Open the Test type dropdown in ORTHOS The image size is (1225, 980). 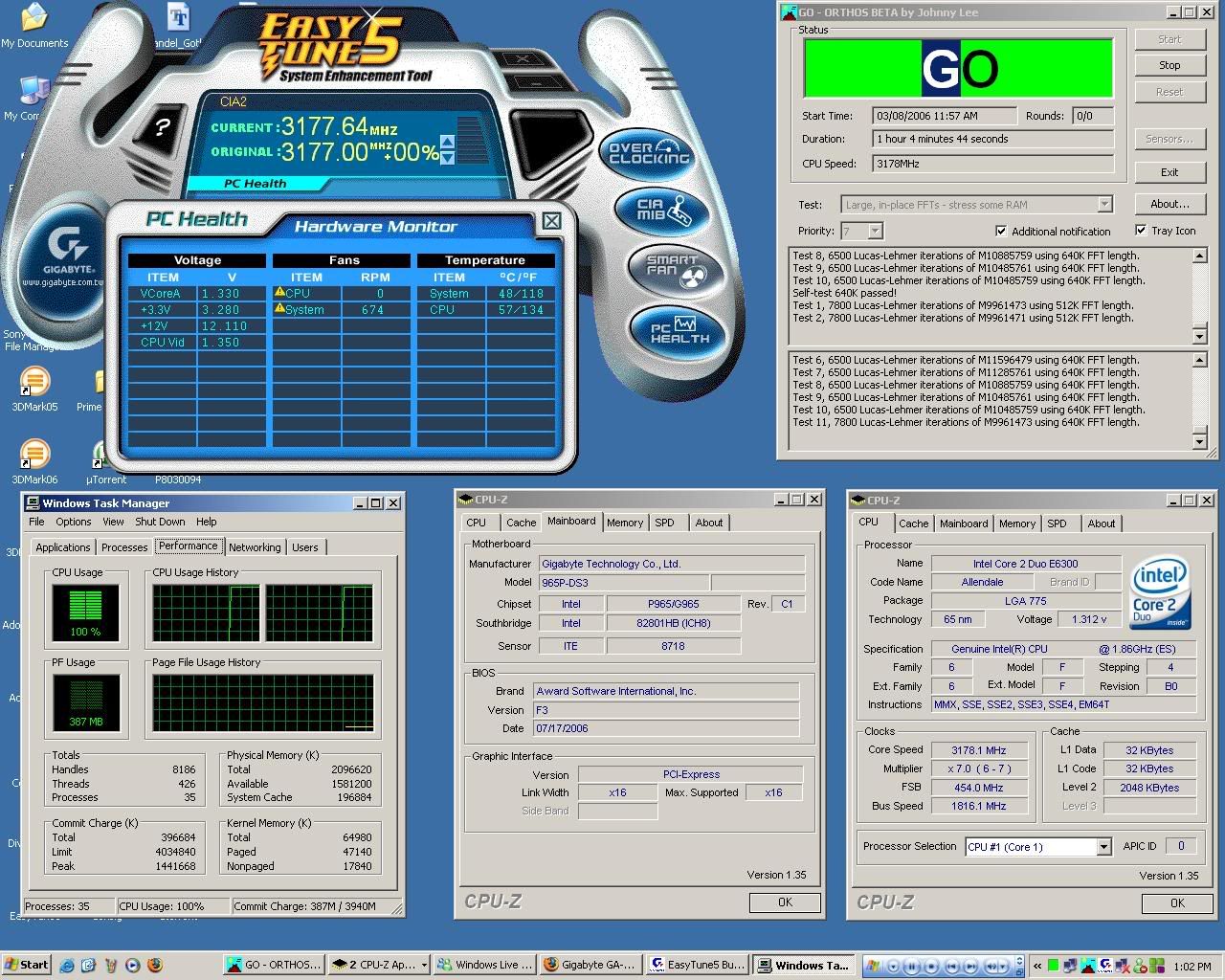(x=1104, y=205)
